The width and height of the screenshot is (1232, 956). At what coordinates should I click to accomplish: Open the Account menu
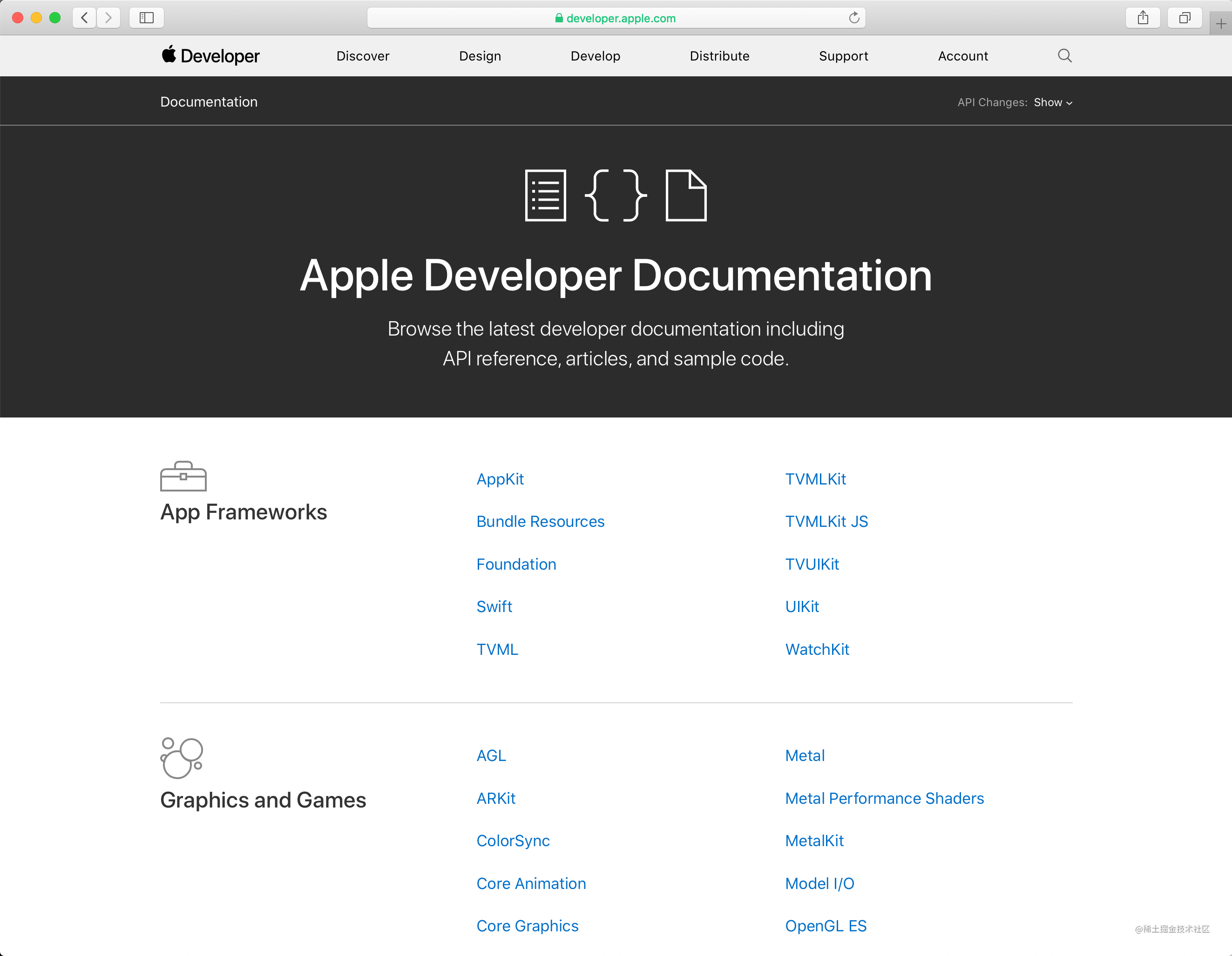(x=963, y=56)
